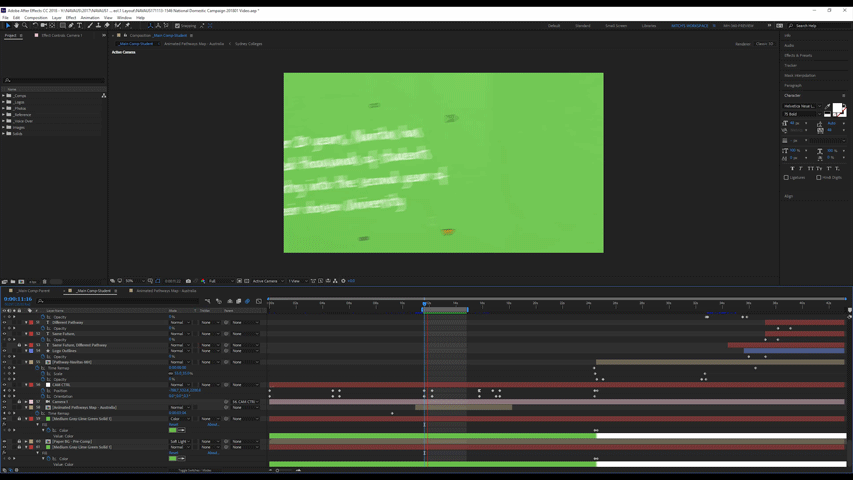Select the Pen tool
853x480 pixels.
pos(71,26)
